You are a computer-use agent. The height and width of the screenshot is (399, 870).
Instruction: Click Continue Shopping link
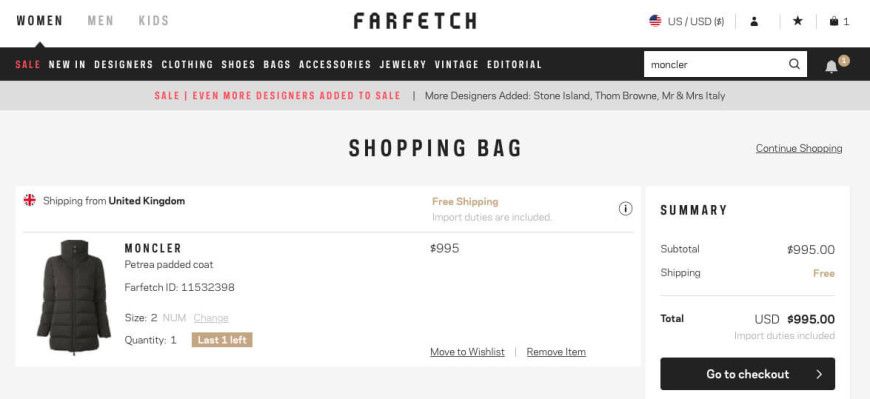[799, 148]
